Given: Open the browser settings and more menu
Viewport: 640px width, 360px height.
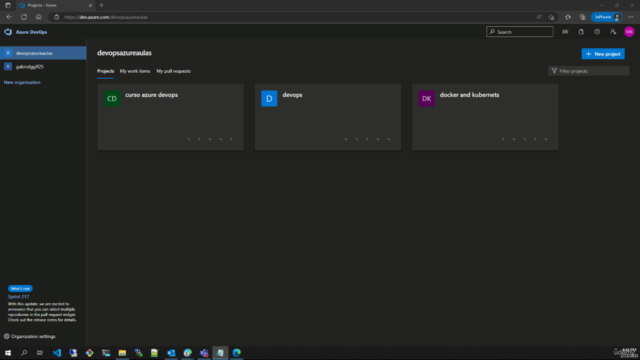Looking at the screenshot, I should pyautogui.click(x=631, y=17).
